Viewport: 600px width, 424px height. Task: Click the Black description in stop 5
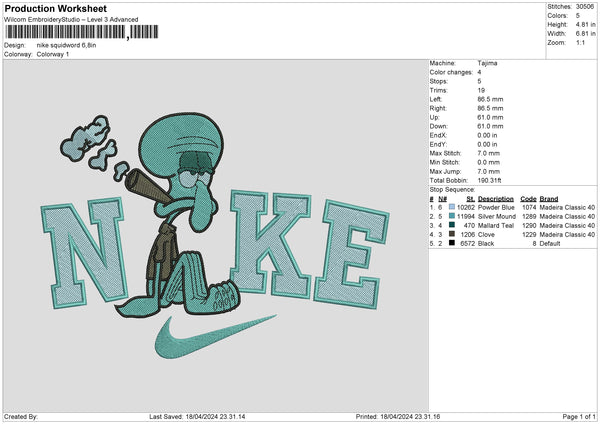point(486,244)
